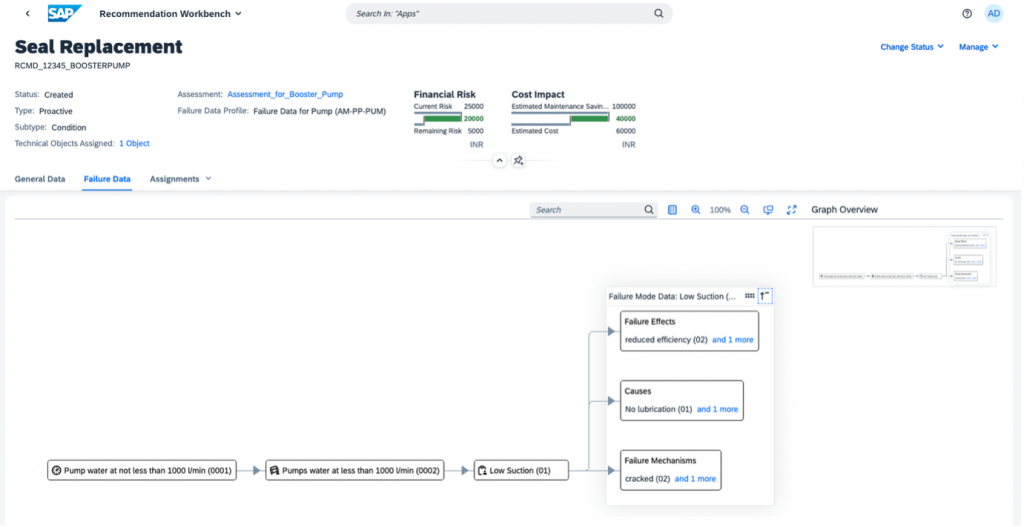Click 'and 1 more' in Failure Mechanisms
Viewport: 1024px width, 527px height.
click(696, 479)
